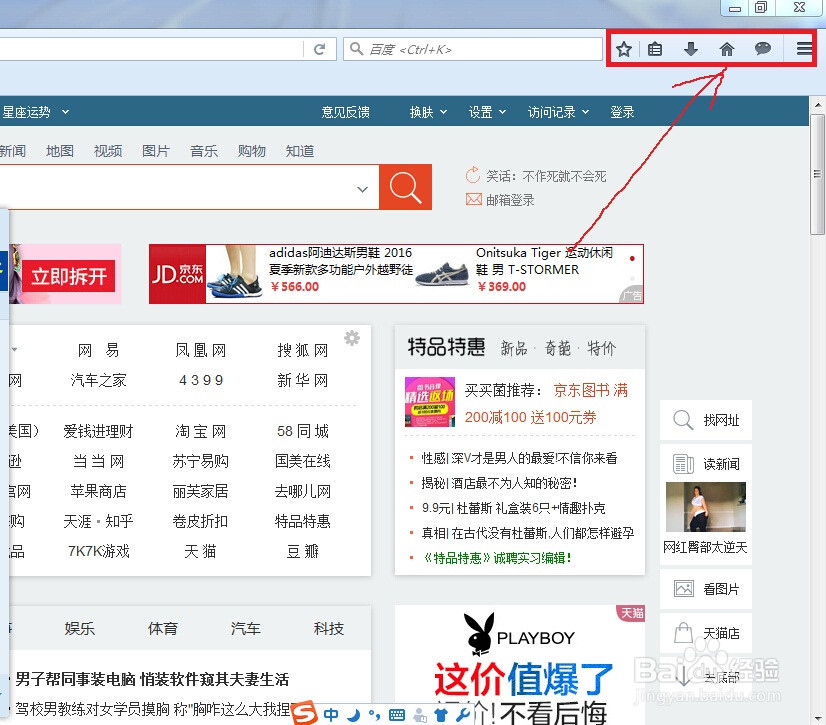
Task: Click 邮箱登录 link
Action: pyautogui.click(x=510, y=200)
